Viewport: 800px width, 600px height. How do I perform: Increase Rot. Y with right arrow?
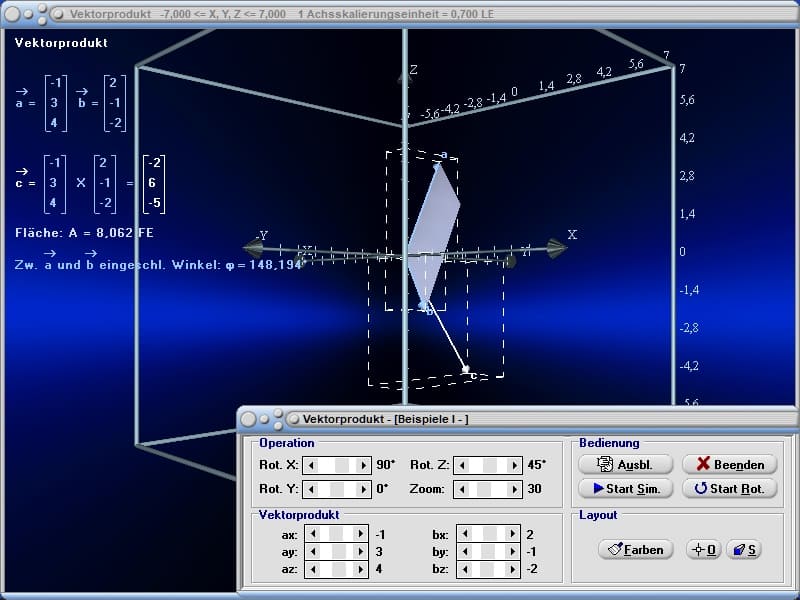(x=363, y=489)
